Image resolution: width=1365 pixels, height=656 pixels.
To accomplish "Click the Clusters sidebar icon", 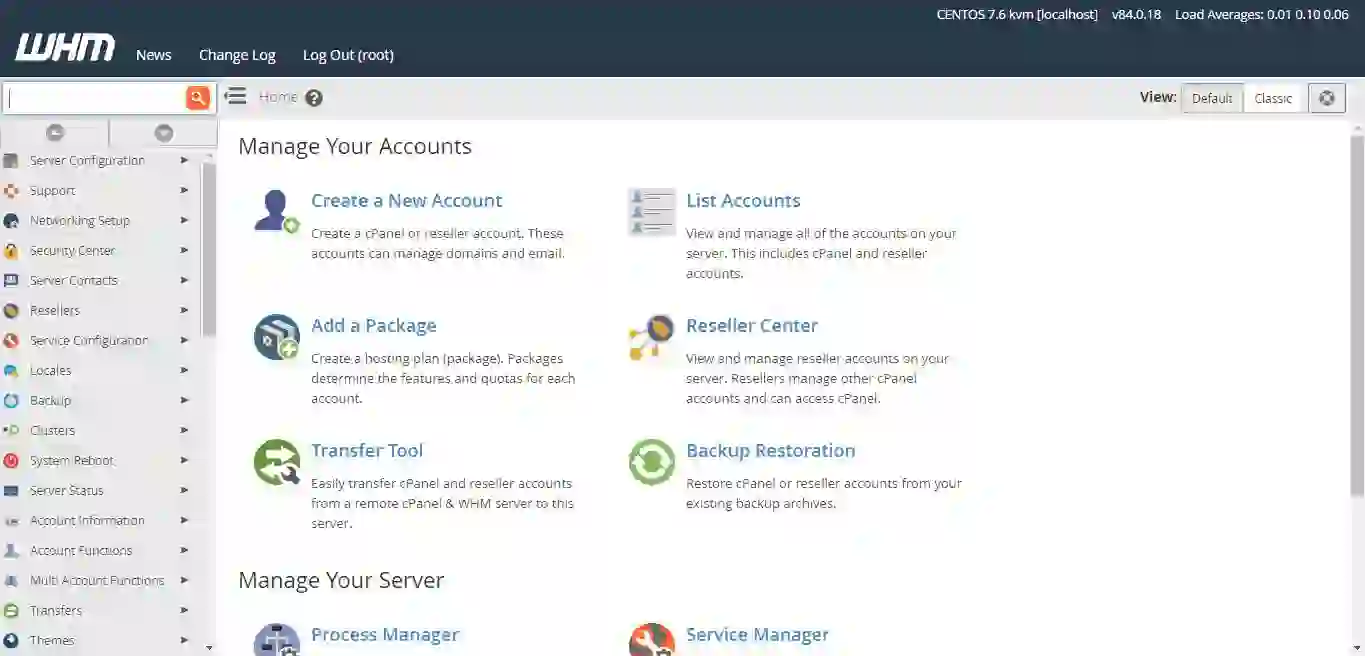I will (11, 431).
